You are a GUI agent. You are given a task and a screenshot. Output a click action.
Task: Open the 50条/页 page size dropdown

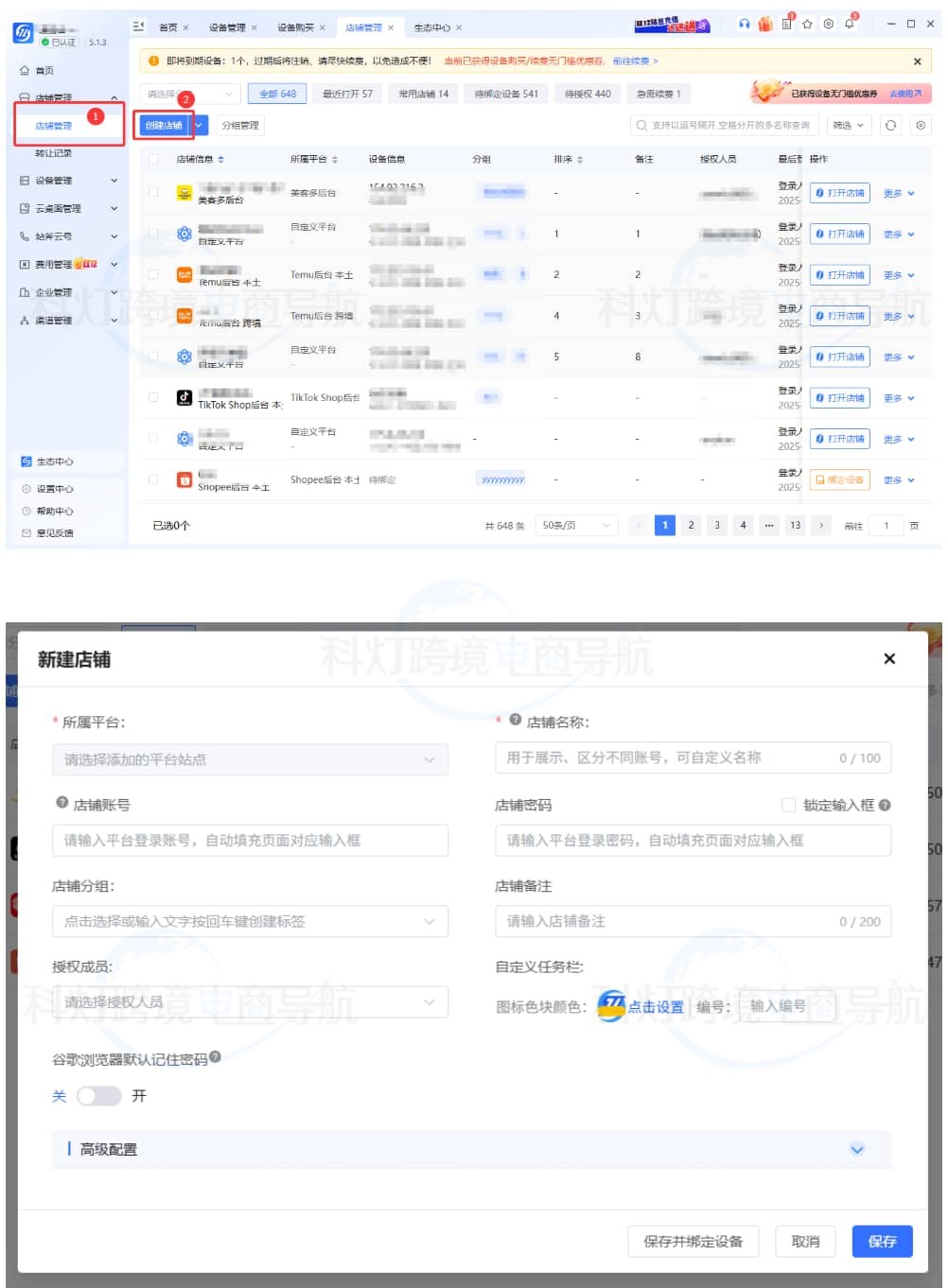point(576,526)
